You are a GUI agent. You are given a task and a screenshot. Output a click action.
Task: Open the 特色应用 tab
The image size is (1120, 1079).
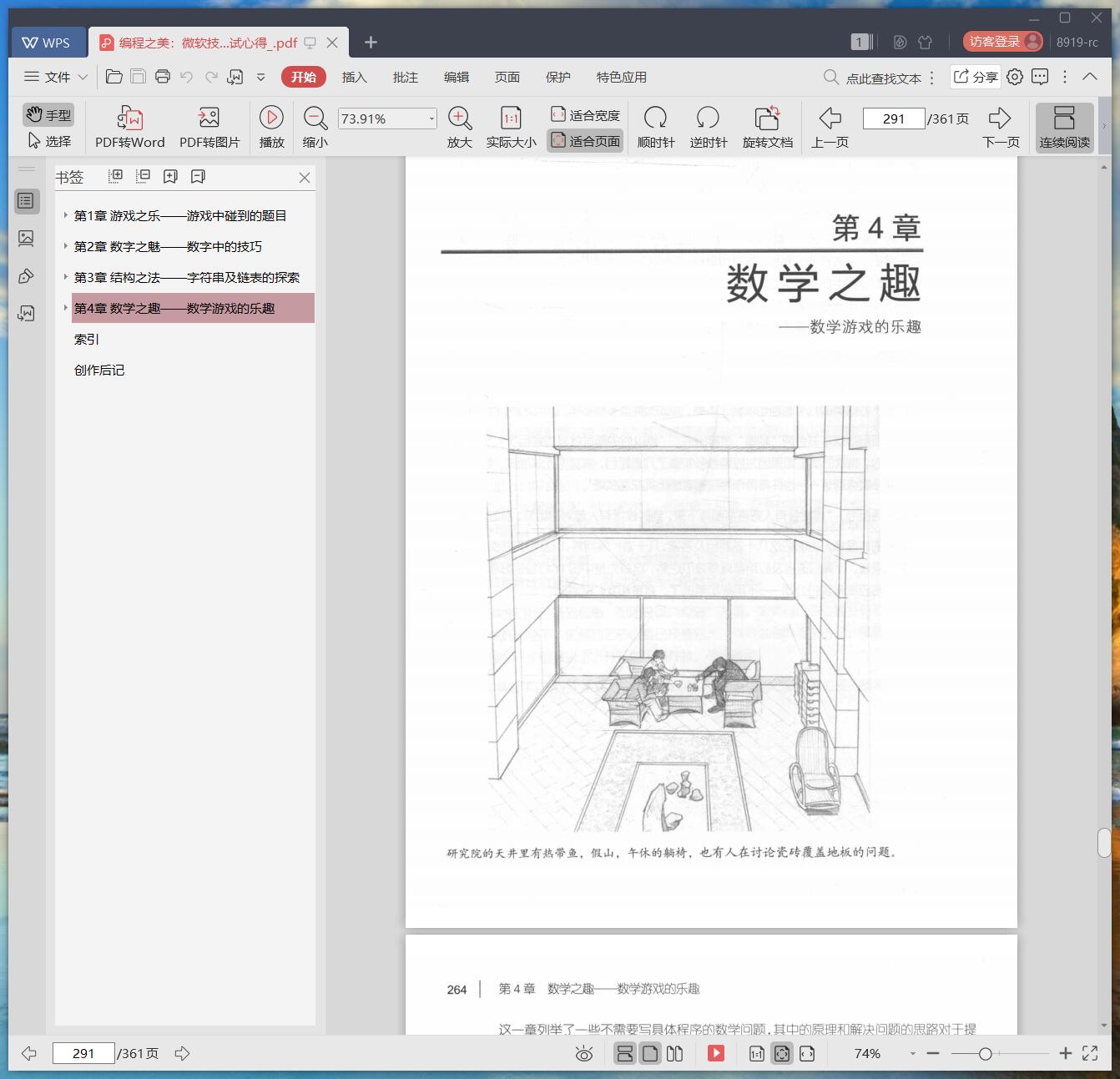(621, 77)
